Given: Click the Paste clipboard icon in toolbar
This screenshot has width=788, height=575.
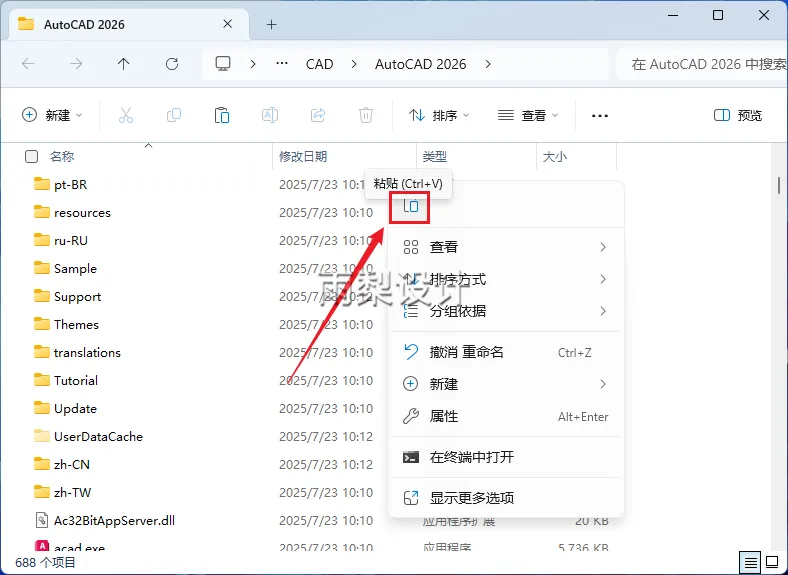Looking at the screenshot, I should [x=222, y=116].
